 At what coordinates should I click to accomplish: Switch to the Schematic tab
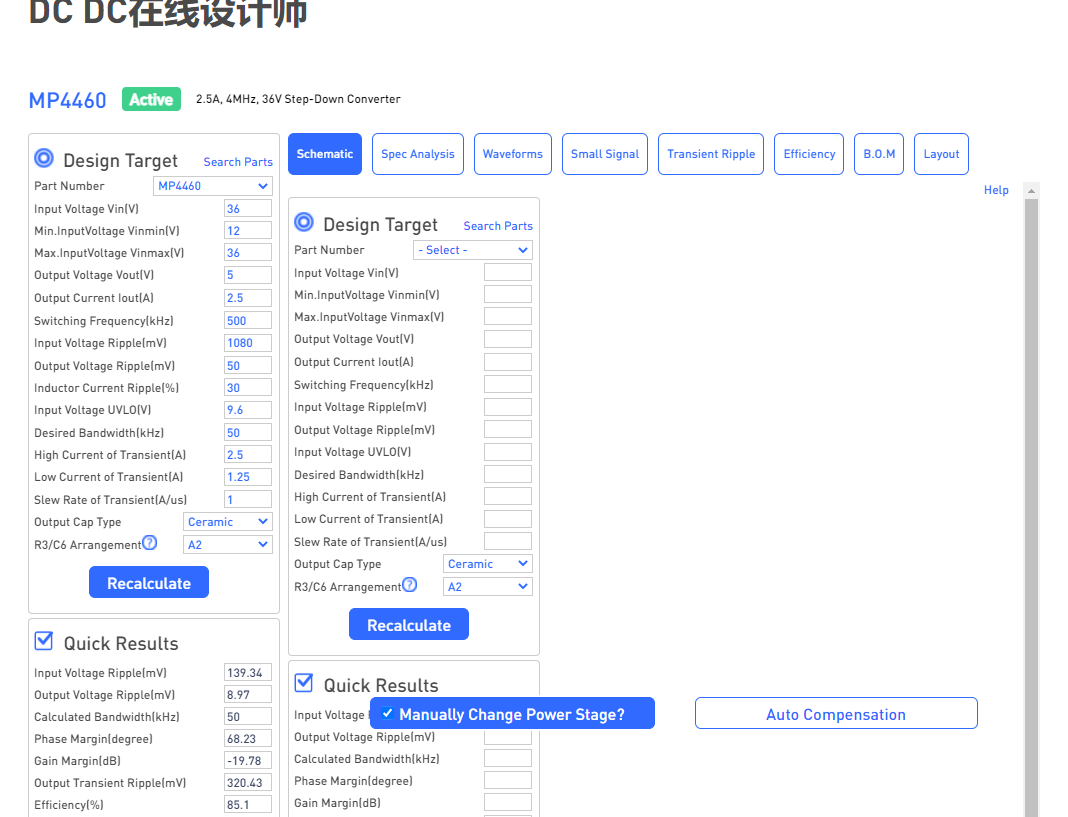tap(325, 154)
